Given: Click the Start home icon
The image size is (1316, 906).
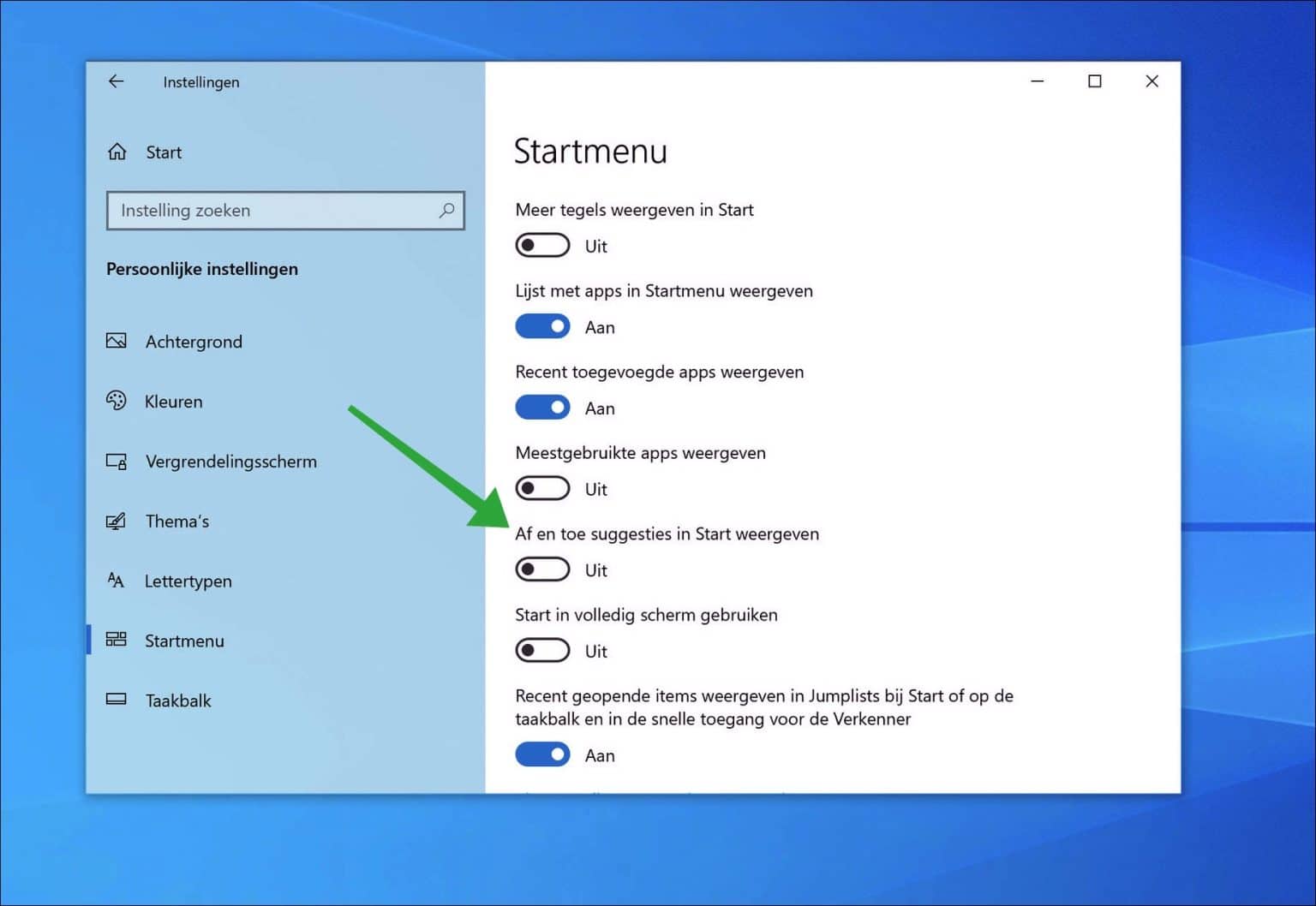Looking at the screenshot, I should [117, 152].
